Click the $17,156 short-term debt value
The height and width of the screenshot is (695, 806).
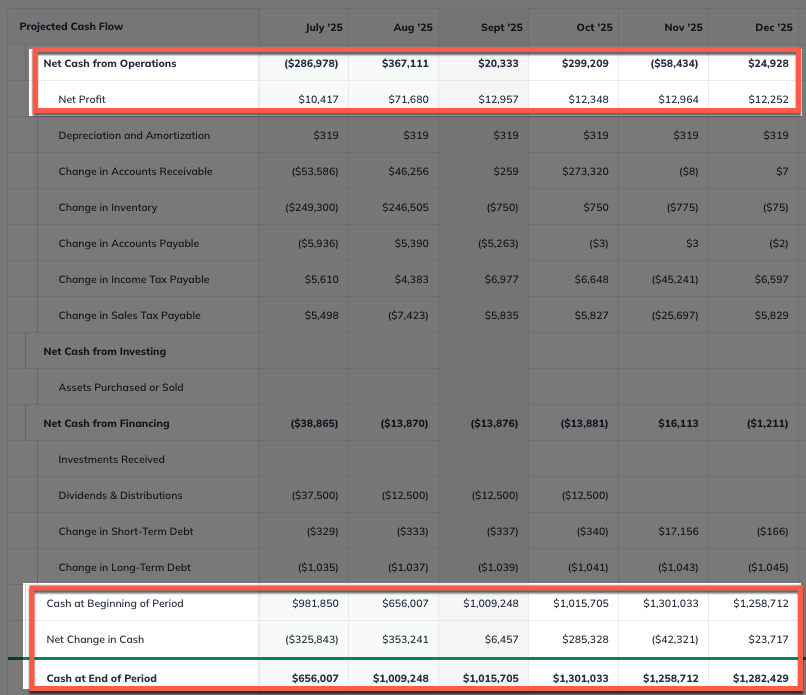pyautogui.click(x=679, y=531)
